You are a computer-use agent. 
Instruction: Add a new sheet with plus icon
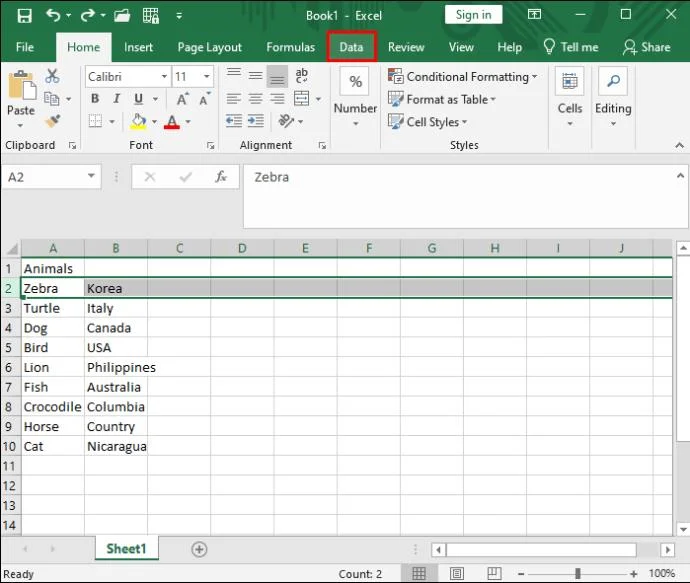coord(199,549)
